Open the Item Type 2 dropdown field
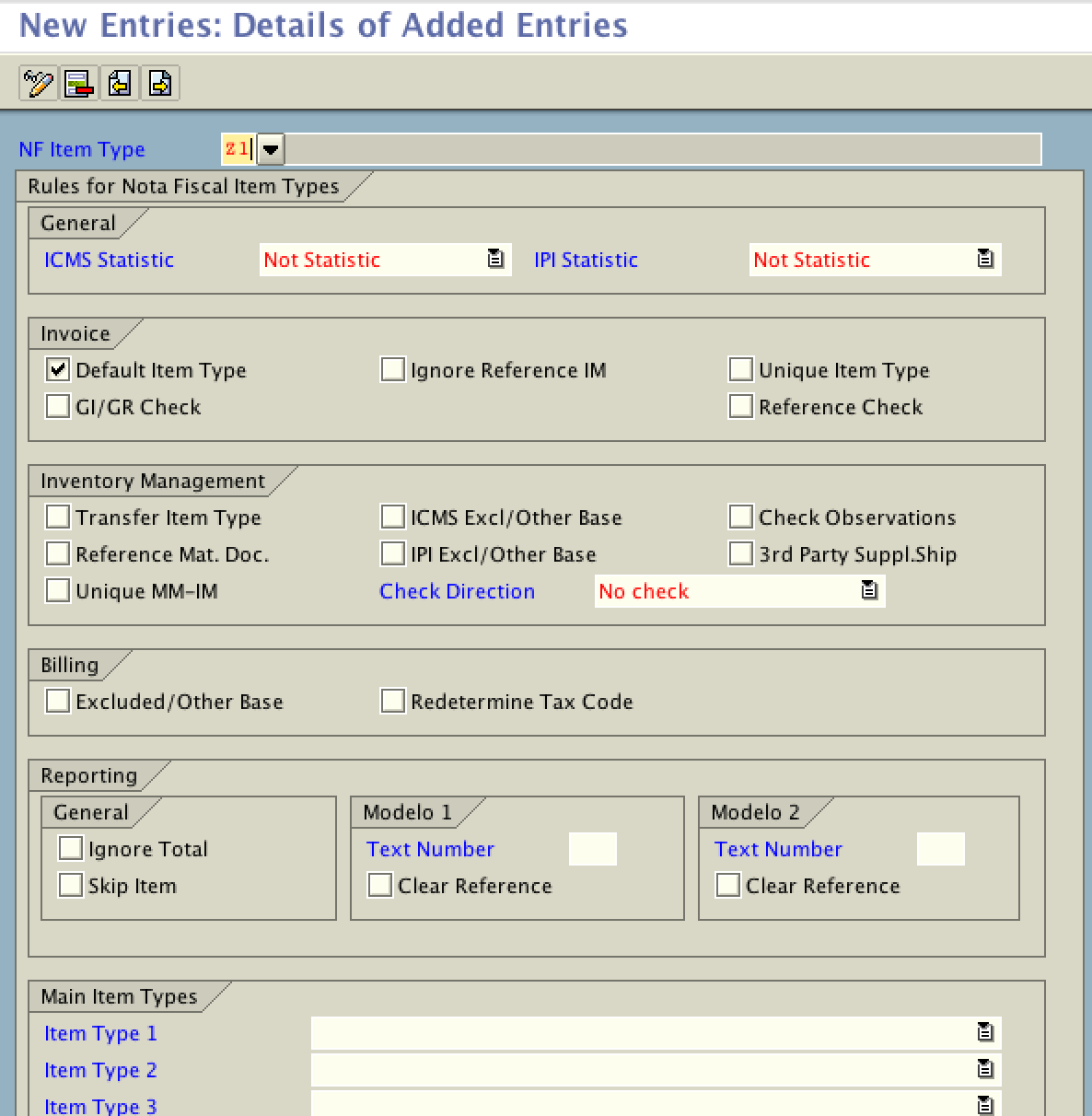Image resolution: width=1092 pixels, height=1116 pixels. pos(645,1070)
